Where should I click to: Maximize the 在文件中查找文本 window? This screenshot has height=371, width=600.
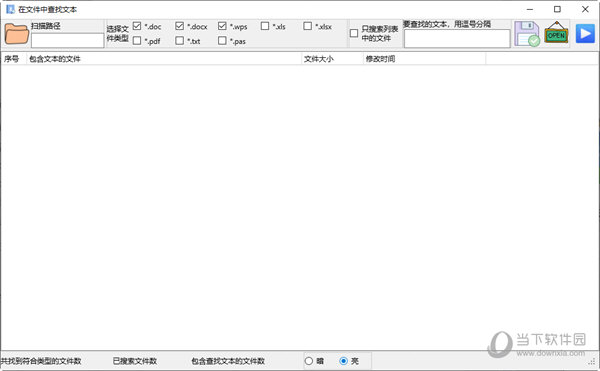(558, 9)
